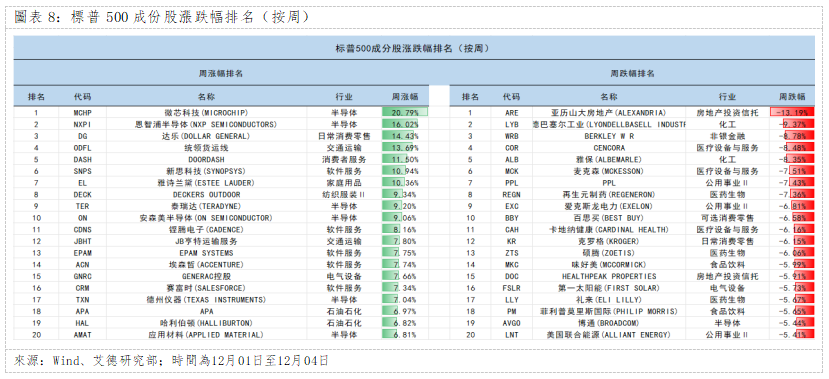Click the BERKLEY W R name cell
The width and height of the screenshot is (829, 379).
click(609, 136)
